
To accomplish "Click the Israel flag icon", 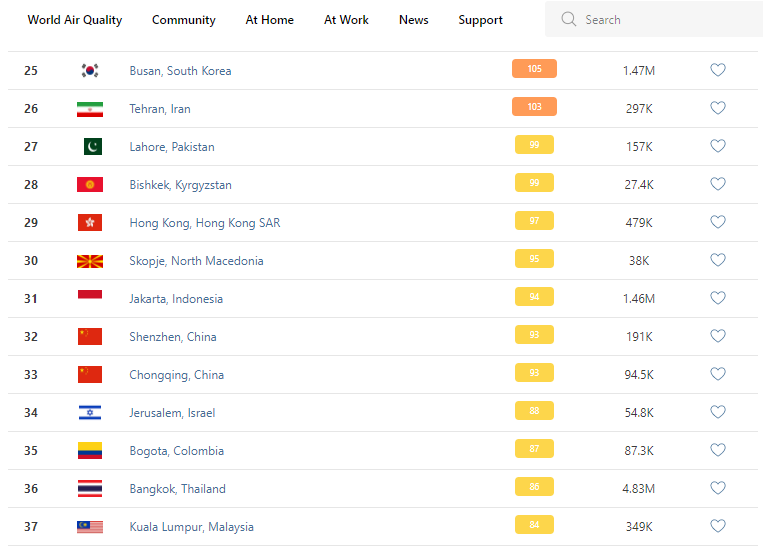I will pos(90,413).
